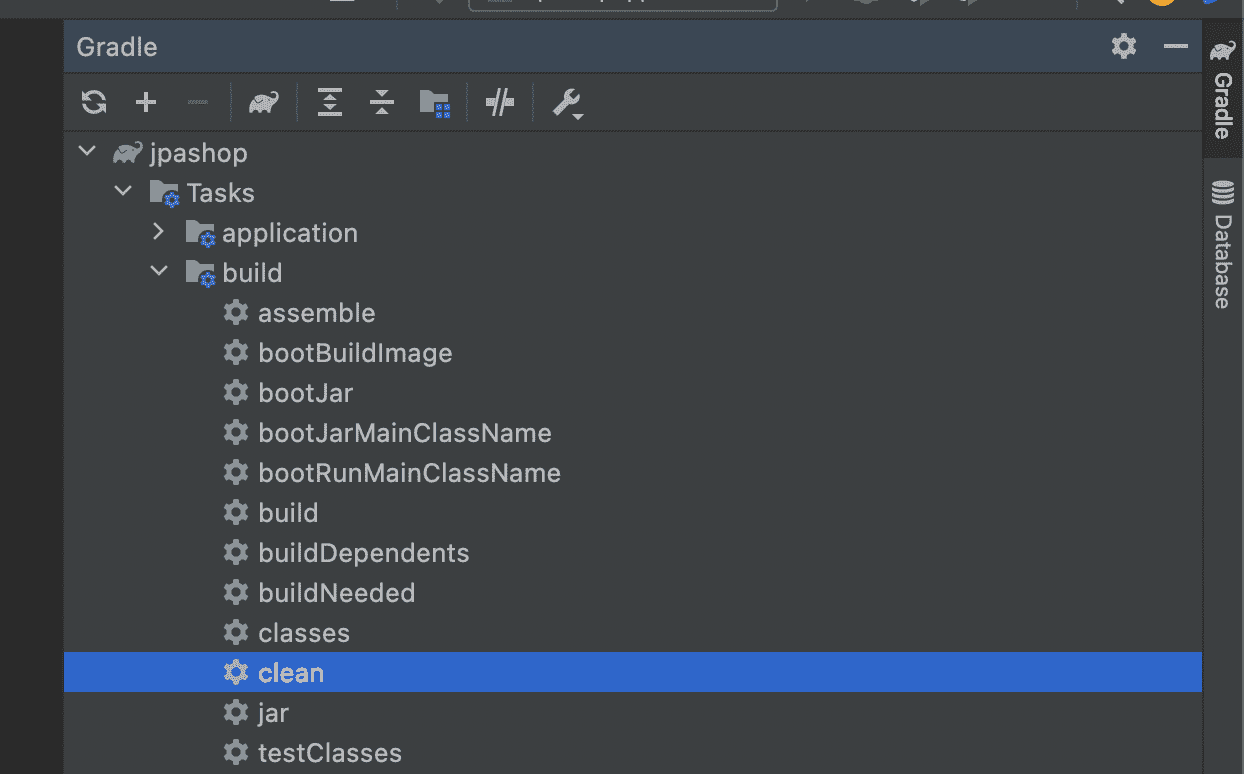The width and height of the screenshot is (1244, 774).
Task: Click the plus icon to link Gradle project
Action: point(146,102)
